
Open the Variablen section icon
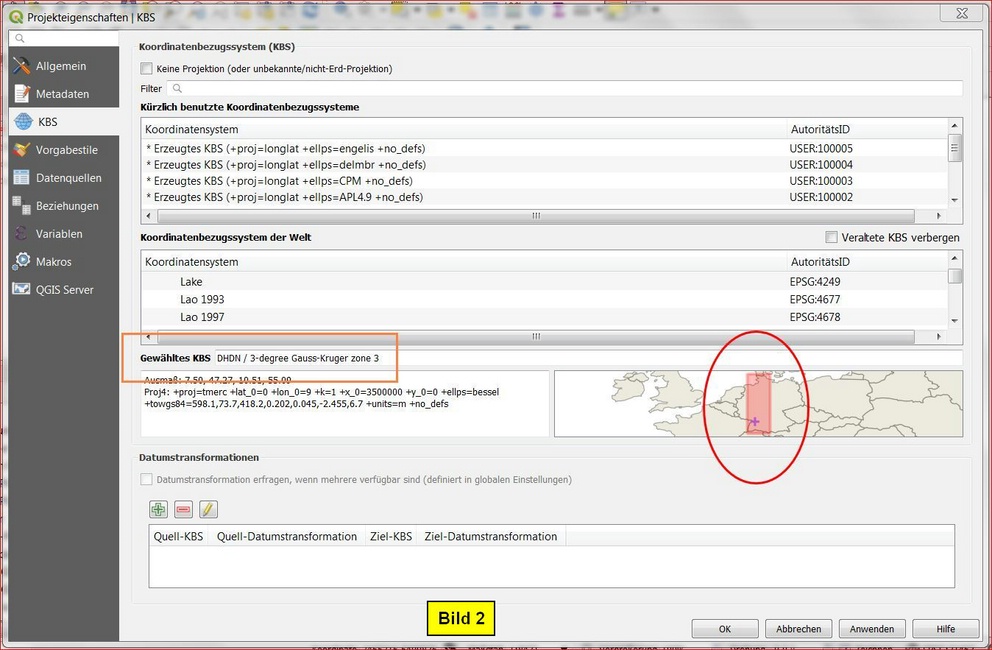pos(21,234)
